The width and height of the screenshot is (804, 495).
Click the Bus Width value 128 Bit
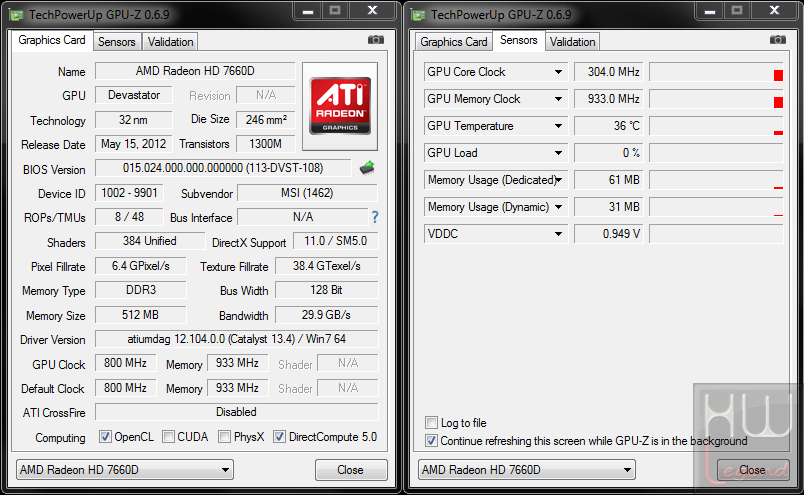(327, 290)
